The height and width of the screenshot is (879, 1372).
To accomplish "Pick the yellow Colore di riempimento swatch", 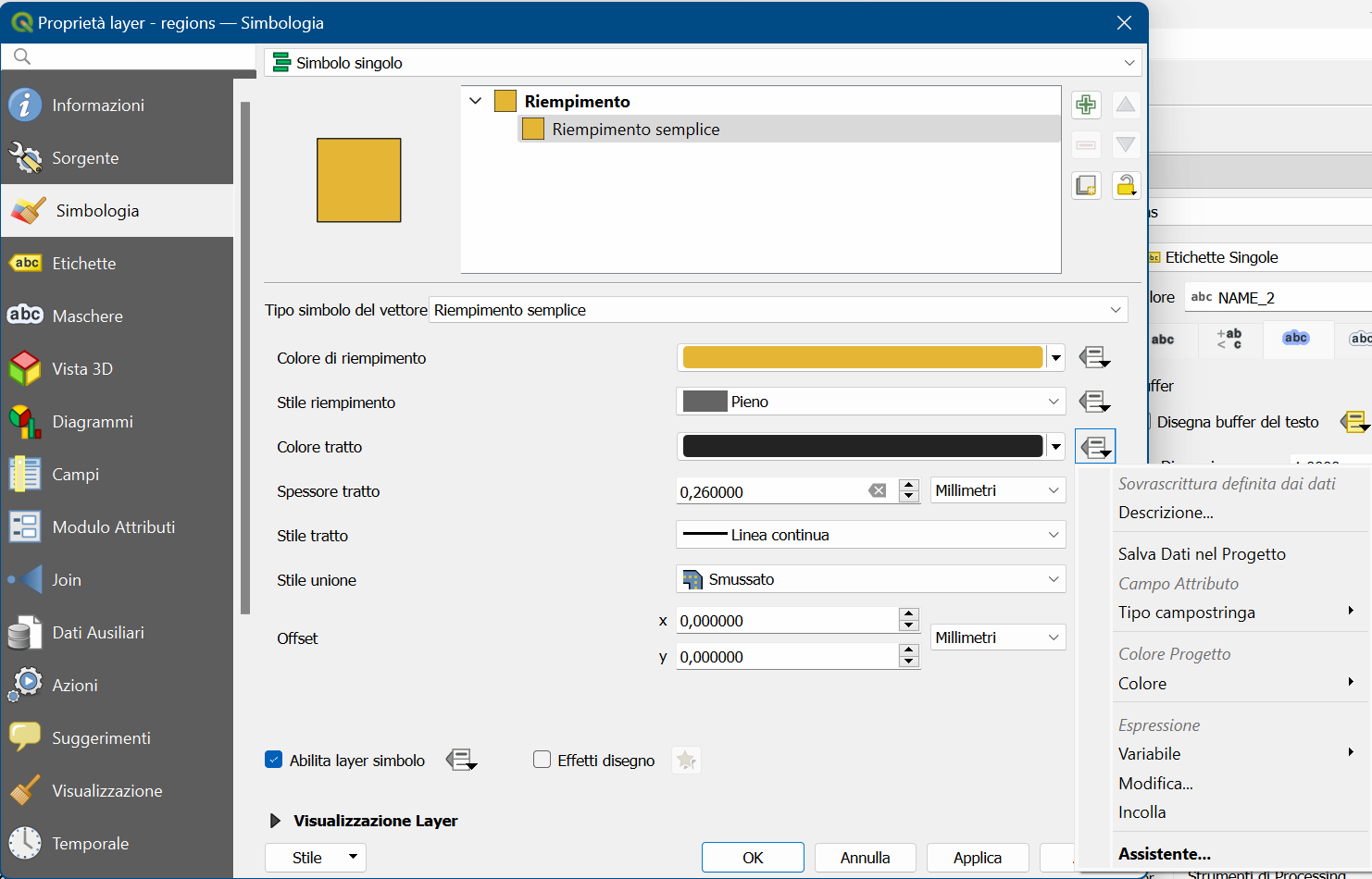I will click(863, 357).
